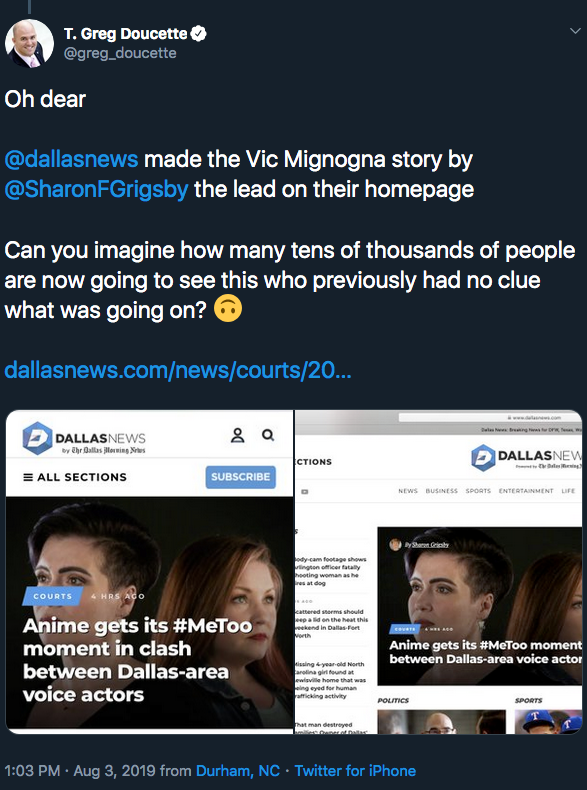Click the verified badge next to Doucette
Viewport: 587px width, 790px height.
tap(199, 34)
